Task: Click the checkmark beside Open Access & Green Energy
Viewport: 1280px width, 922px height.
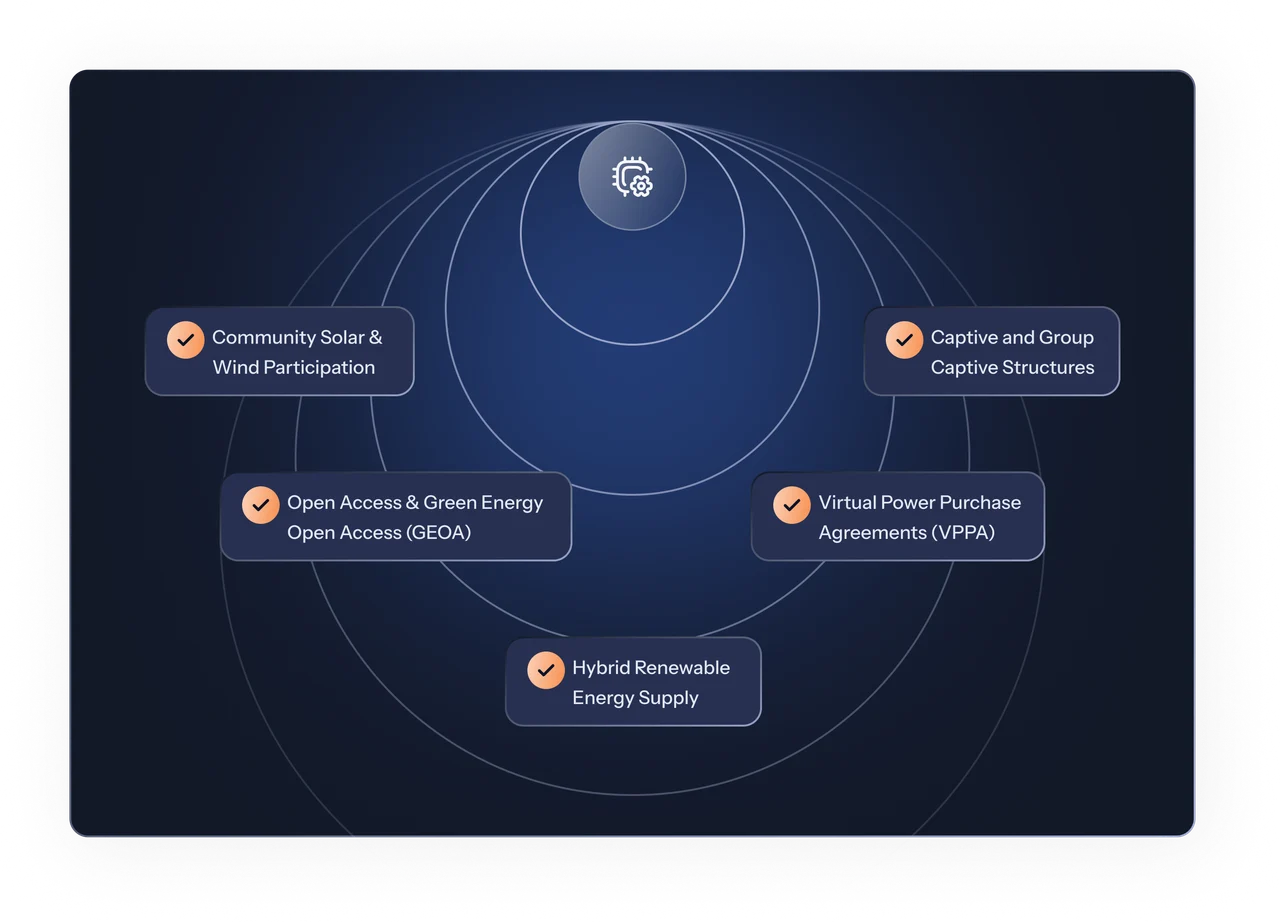Action: (x=260, y=505)
